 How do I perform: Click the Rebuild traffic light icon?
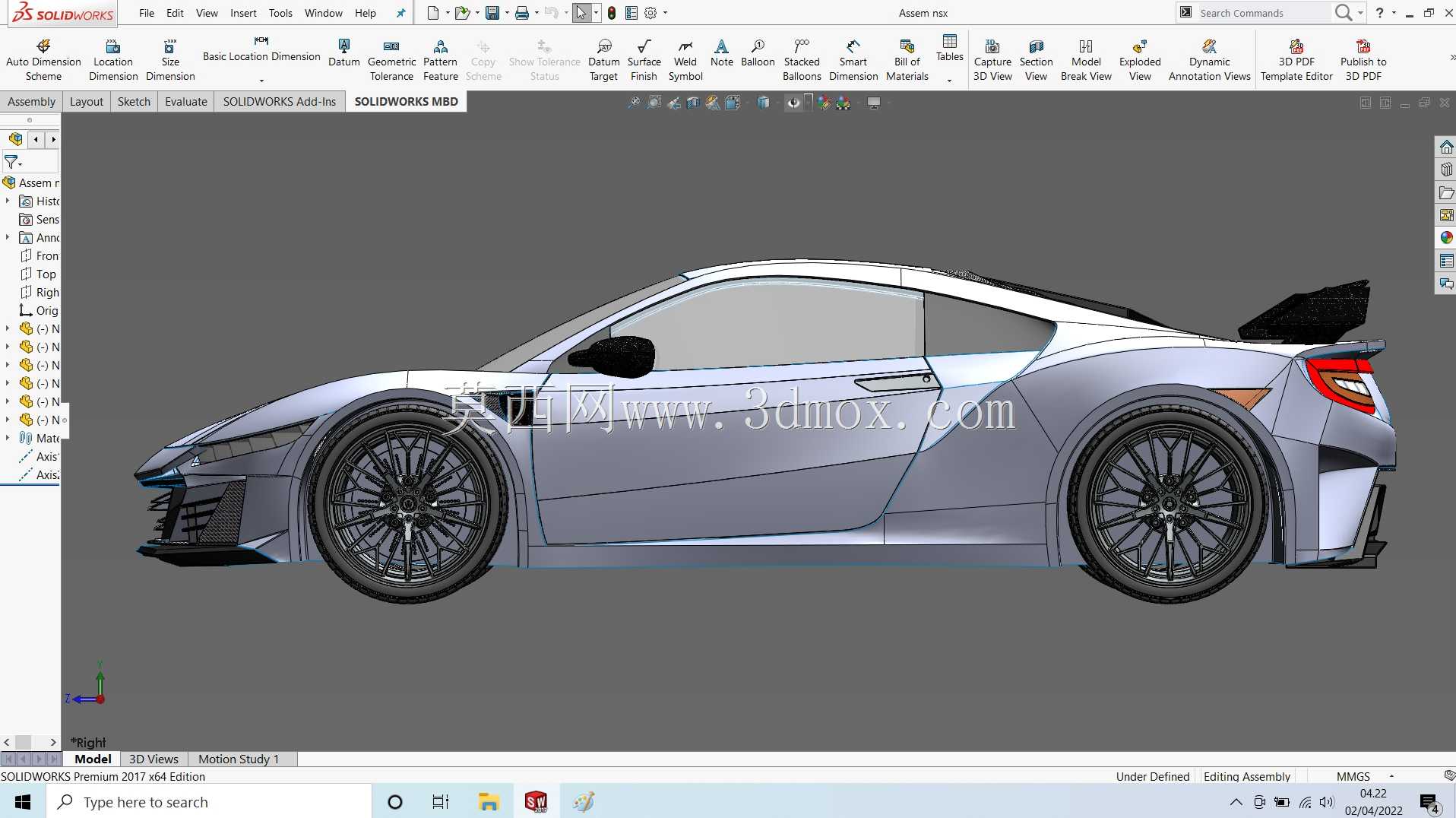tap(611, 13)
